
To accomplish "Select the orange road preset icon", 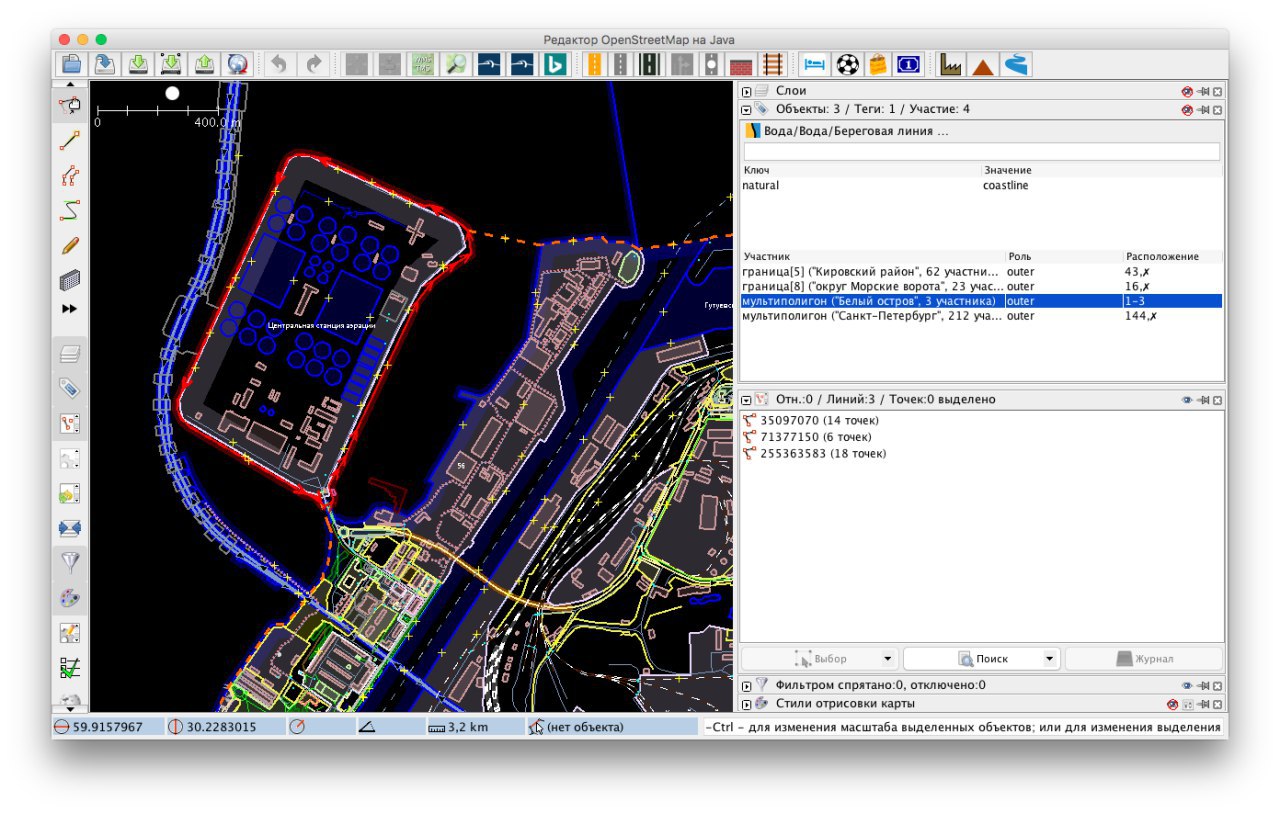I will 596,64.
